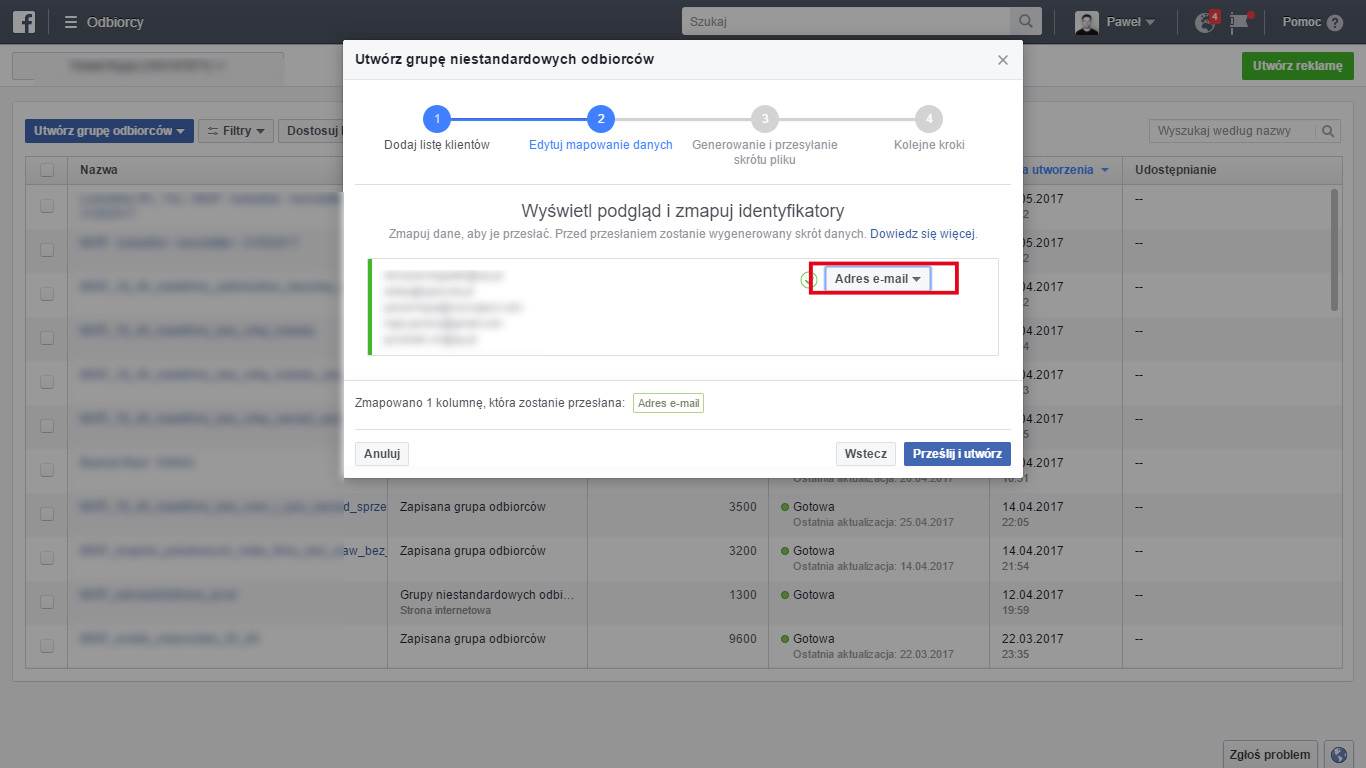Click the Facebook logo icon
The width and height of the screenshot is (1366, 768).
[24, 21]
